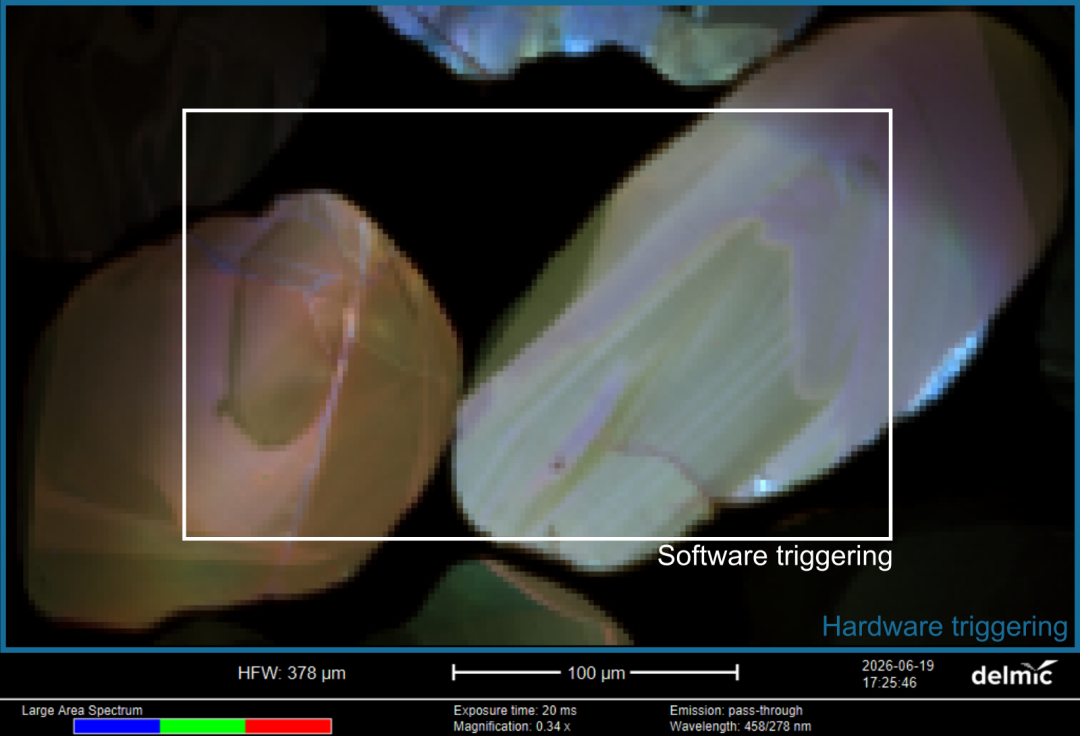Click the "100 µm" scale bar label

pyautogui.click(x=596, y=673)
